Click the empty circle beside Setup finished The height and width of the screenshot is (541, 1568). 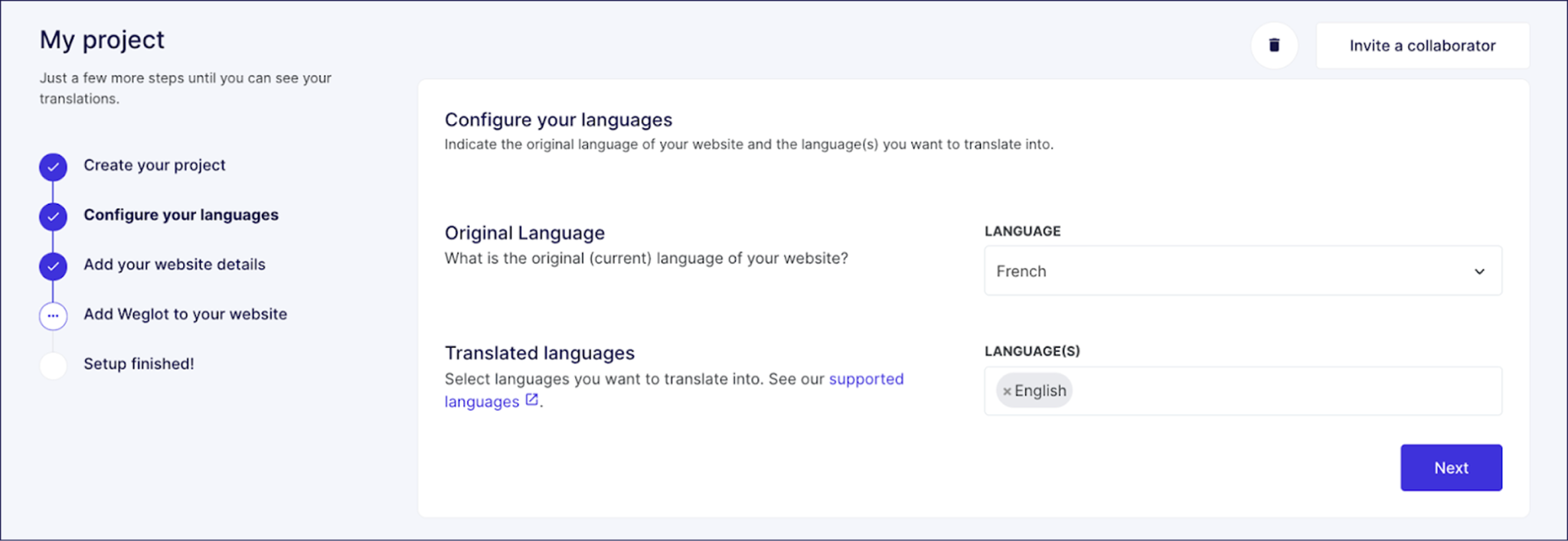click(53, 365)
